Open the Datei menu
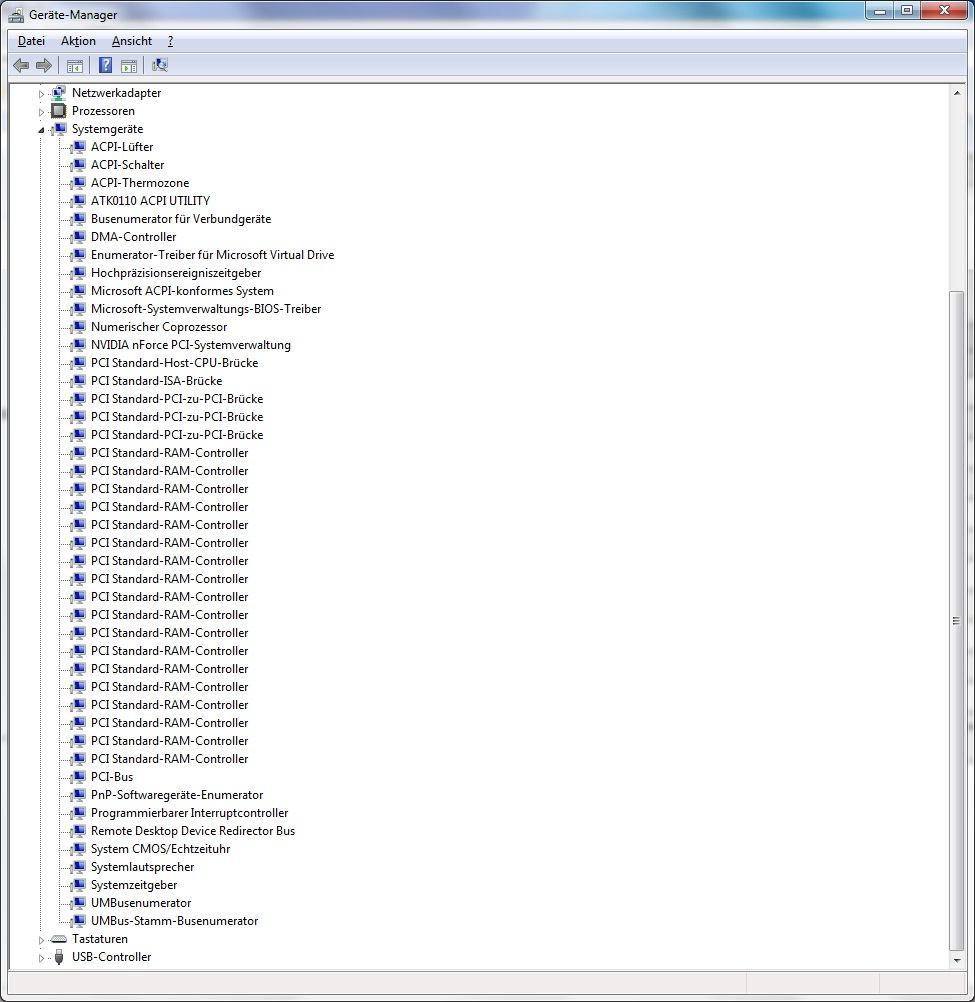The width and height of the screenshot is (975, 1002). click(31, 41)
